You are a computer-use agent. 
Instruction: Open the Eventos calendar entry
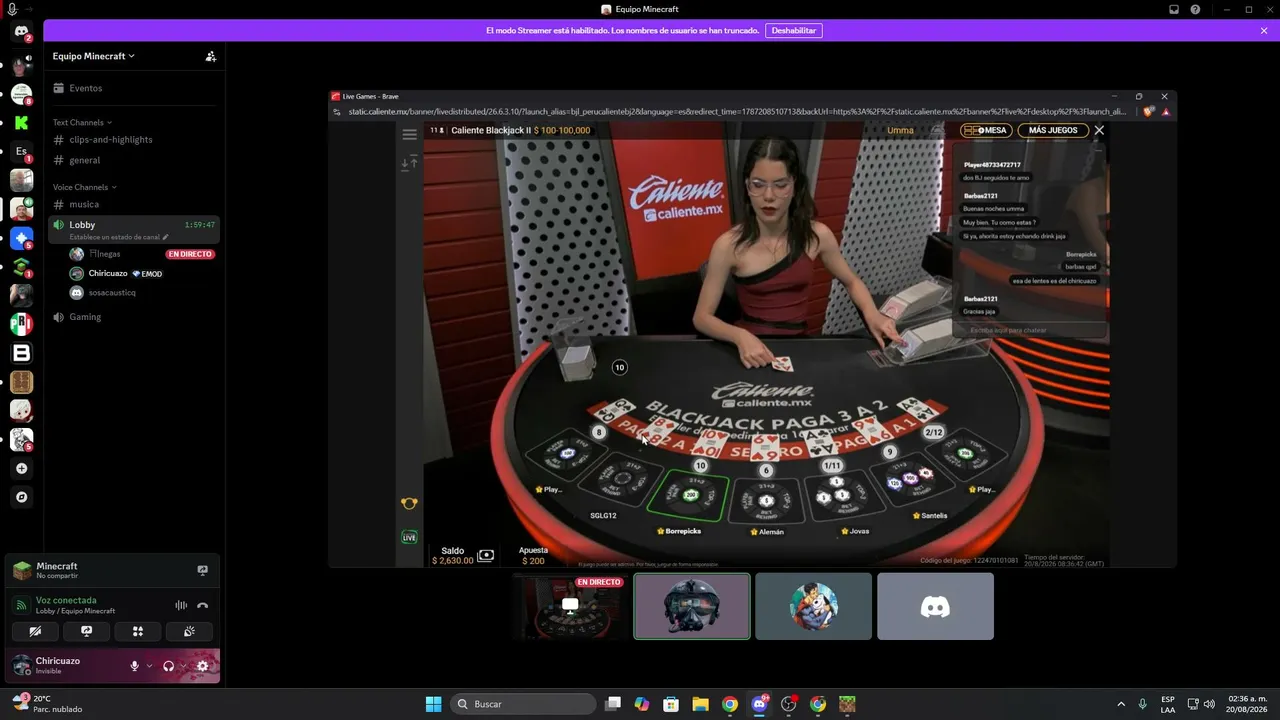[134, 88]
